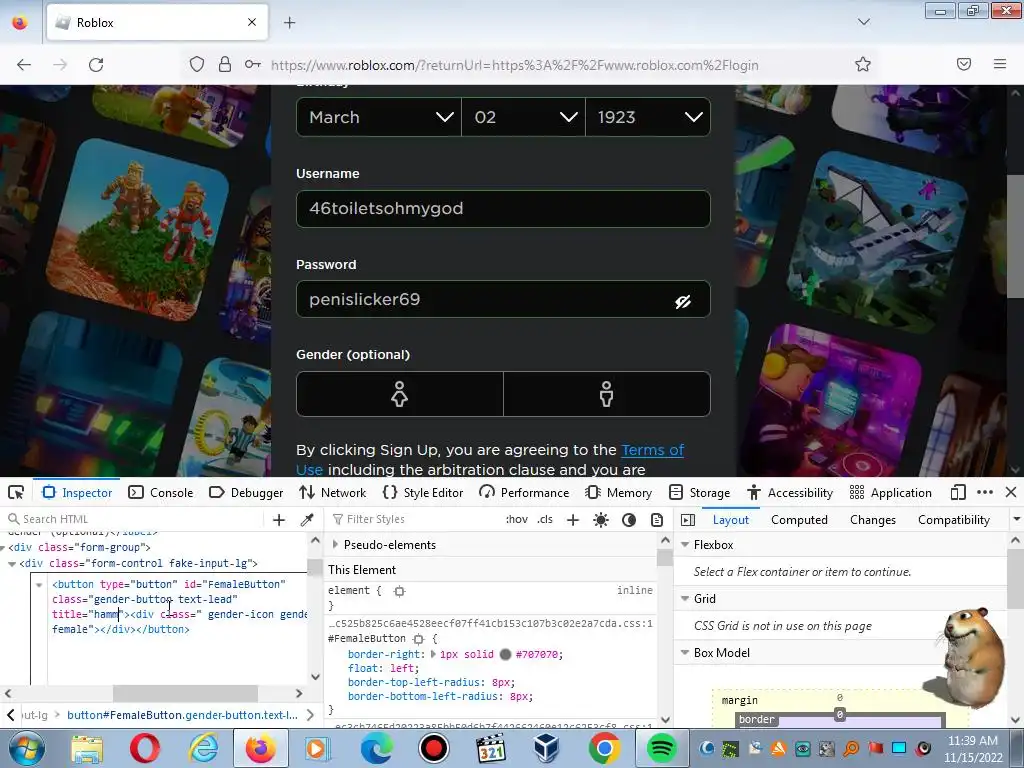
Task: Close the developer tools panel
Action: pos(1011,492)
